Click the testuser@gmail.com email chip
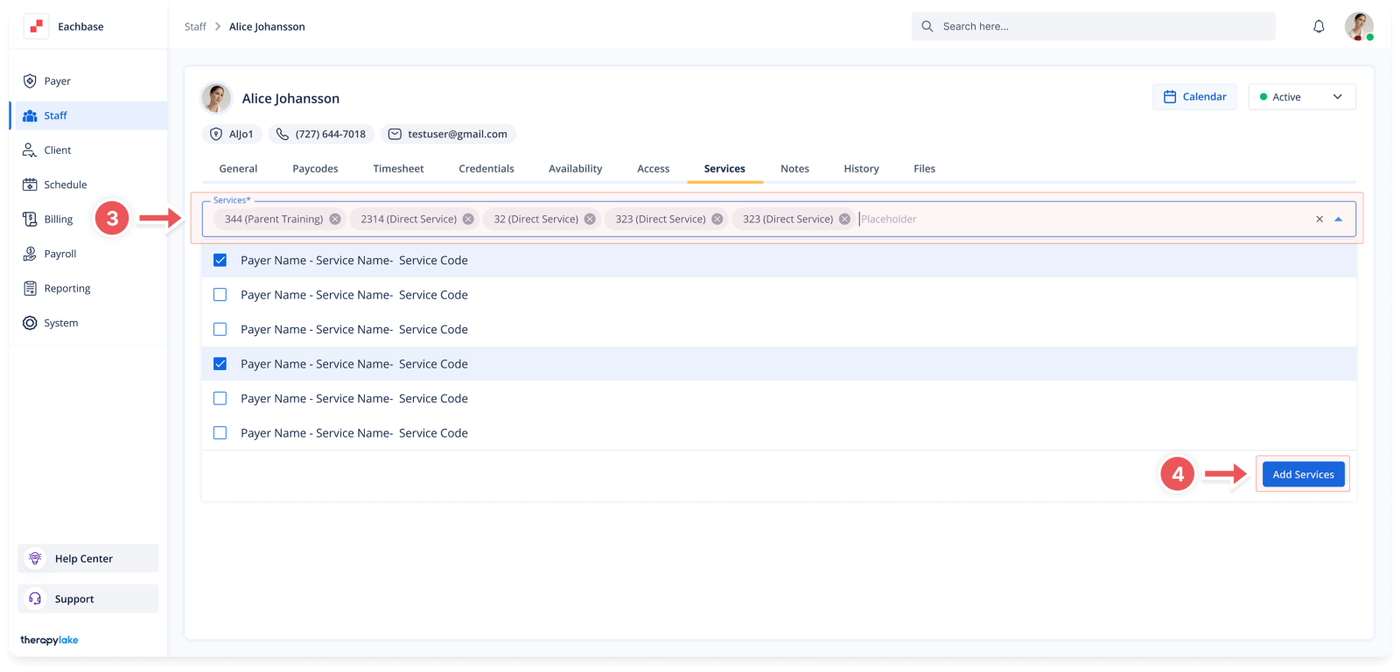The height and width of the screenshot is (672, 1400). (x=448, y=134)
